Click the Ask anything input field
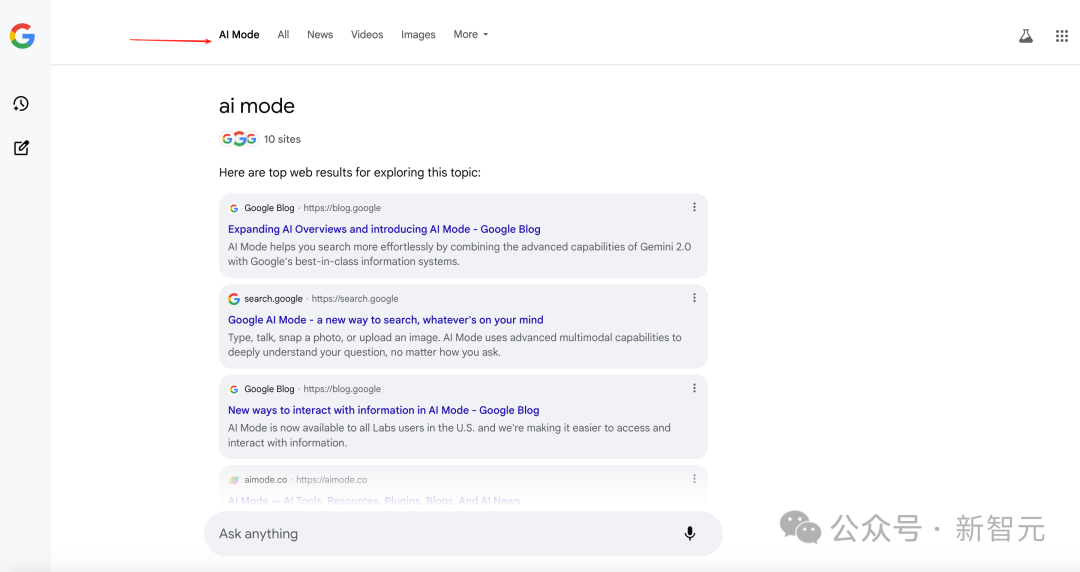1080x572 pixels. 440,534
